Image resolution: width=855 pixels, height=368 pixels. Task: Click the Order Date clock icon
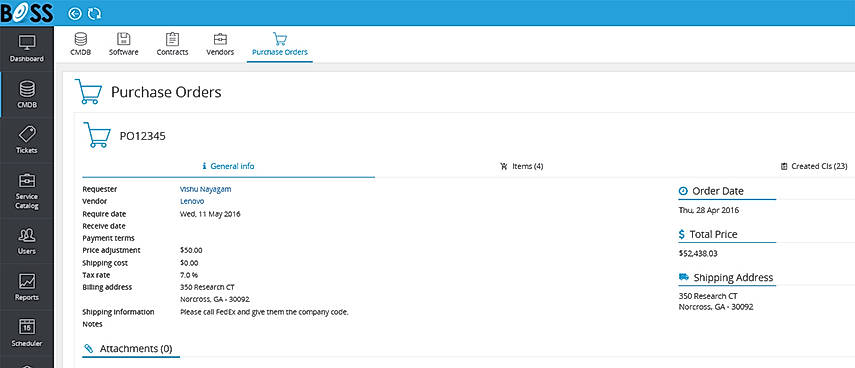[x=683, y=191]
